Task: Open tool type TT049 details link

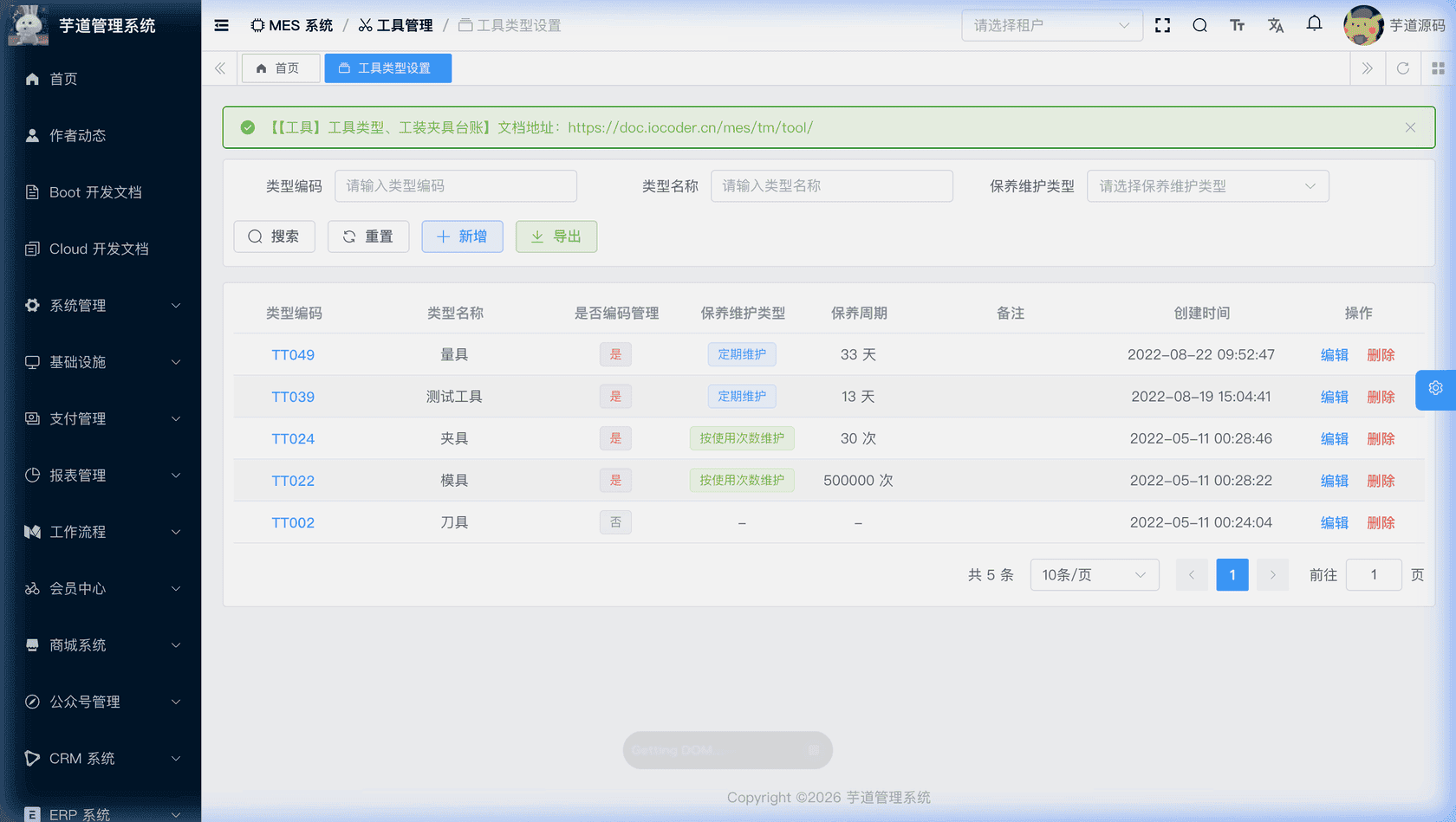Action: coord(293,354)
